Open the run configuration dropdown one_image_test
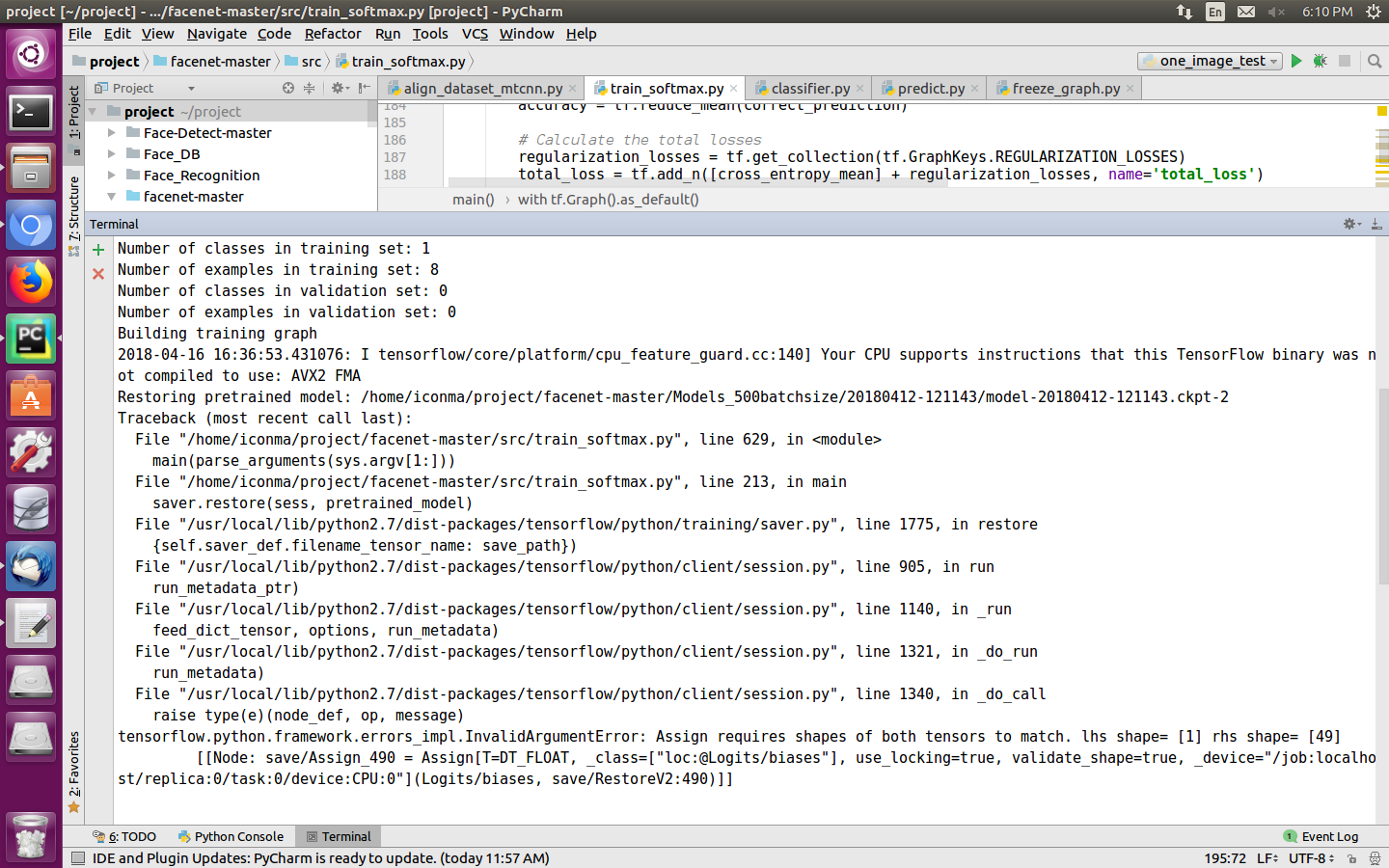Viewport: 1389px width, 868px height. point(1210,61)
